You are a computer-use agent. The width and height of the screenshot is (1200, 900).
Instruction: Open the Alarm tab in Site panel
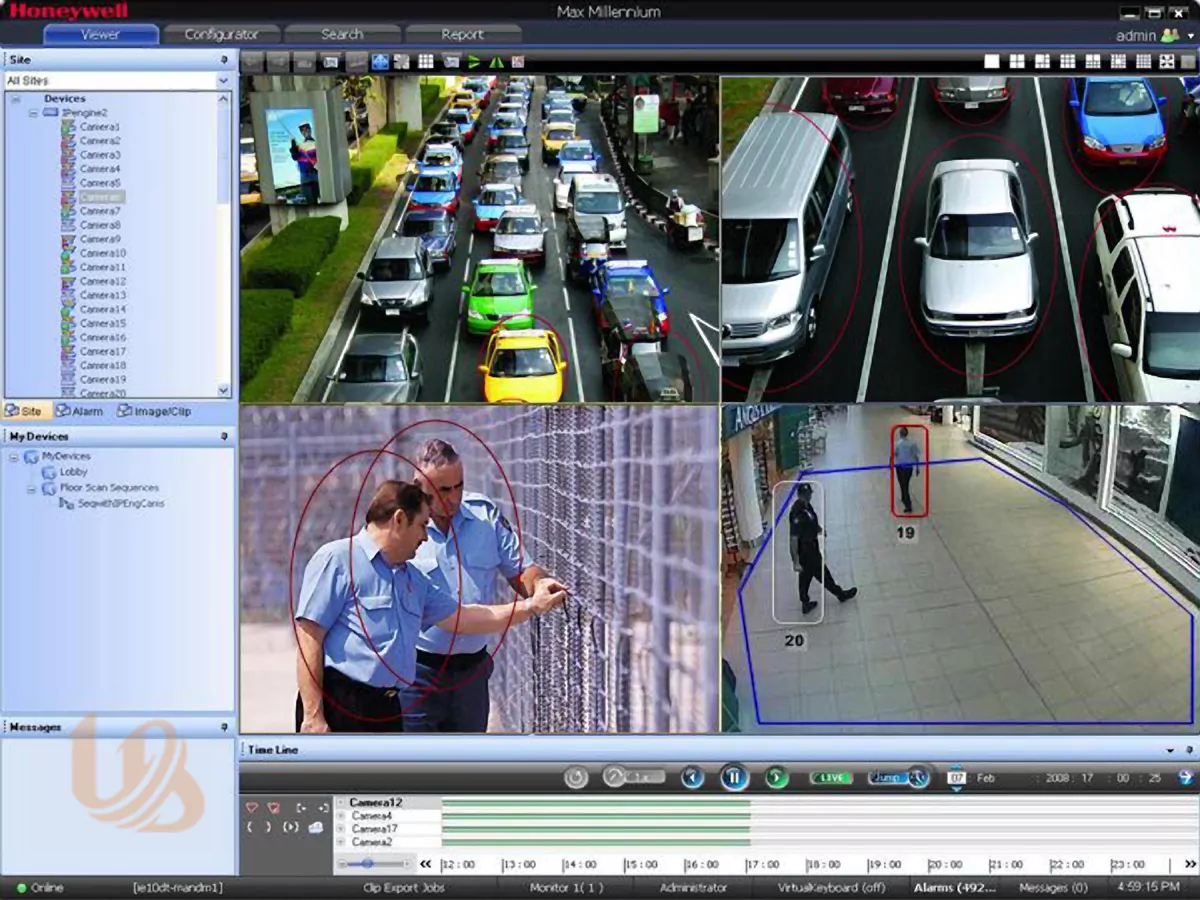(x=80, y=411)
